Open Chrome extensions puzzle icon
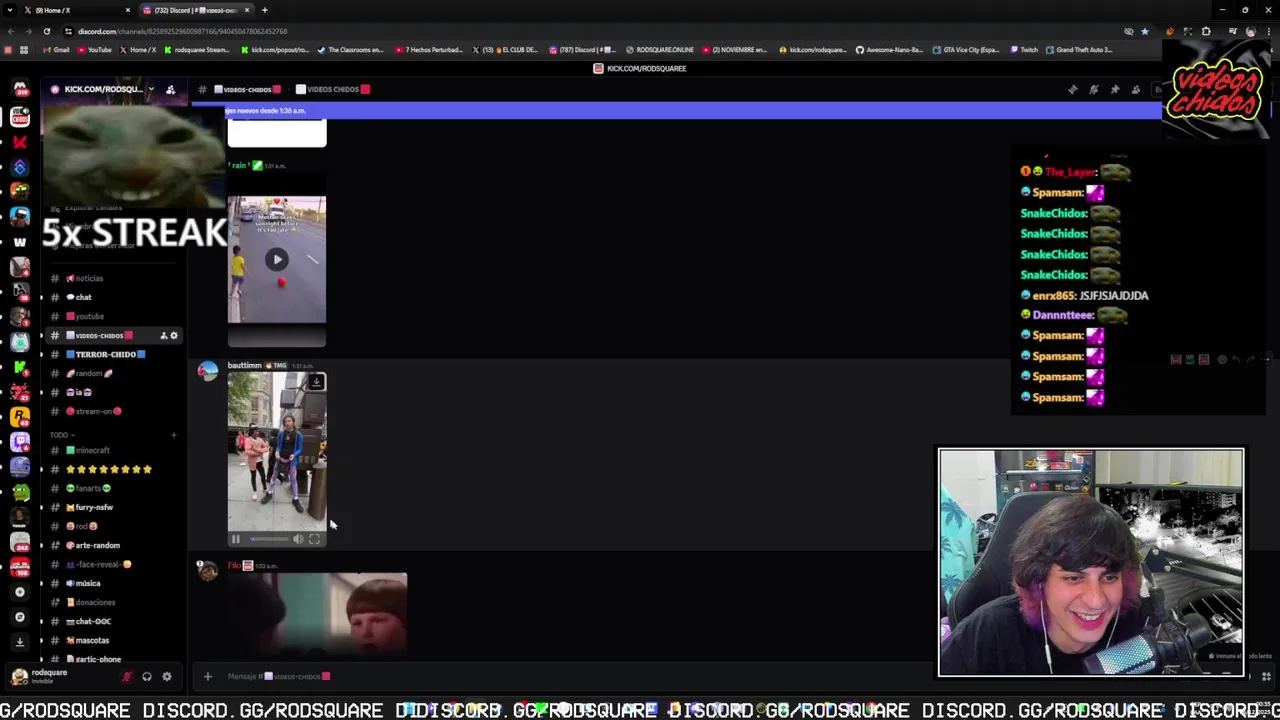This screenshot has height=720, width=1280. (1206, 31)
